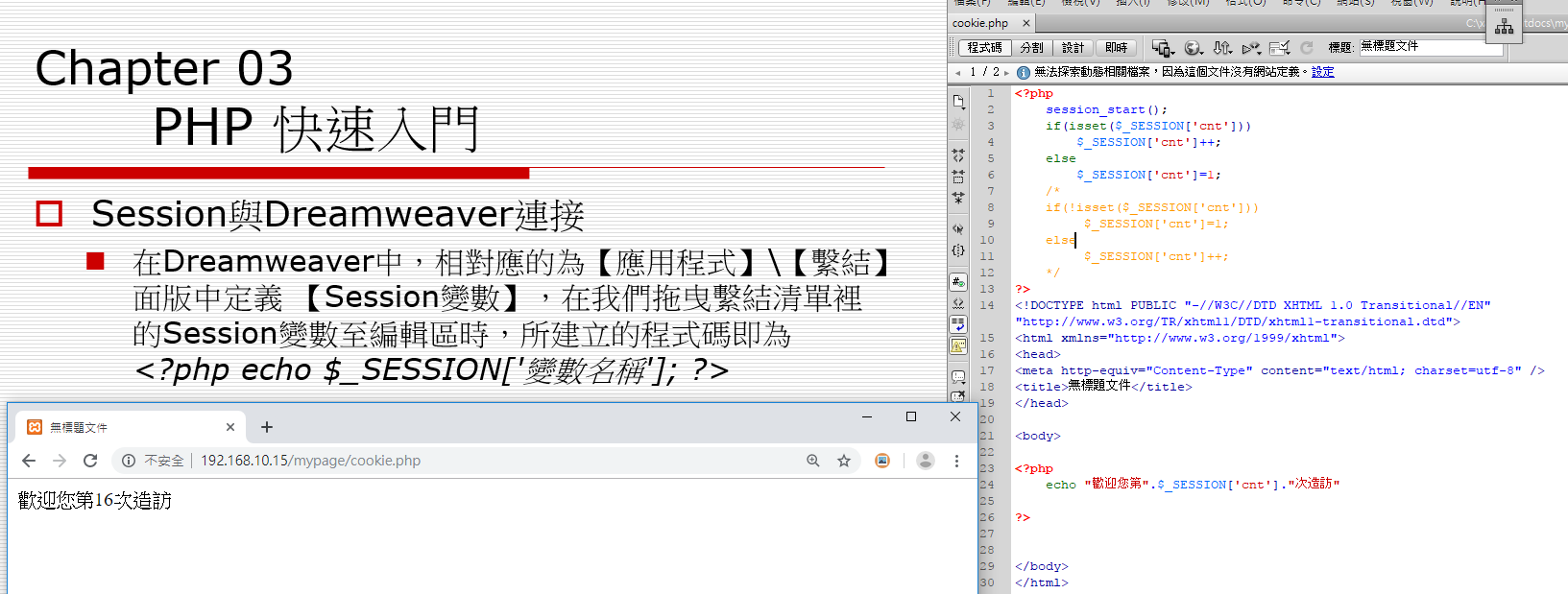
Task: Open a new Chrome tab
Action: click(x=267, y=427)
